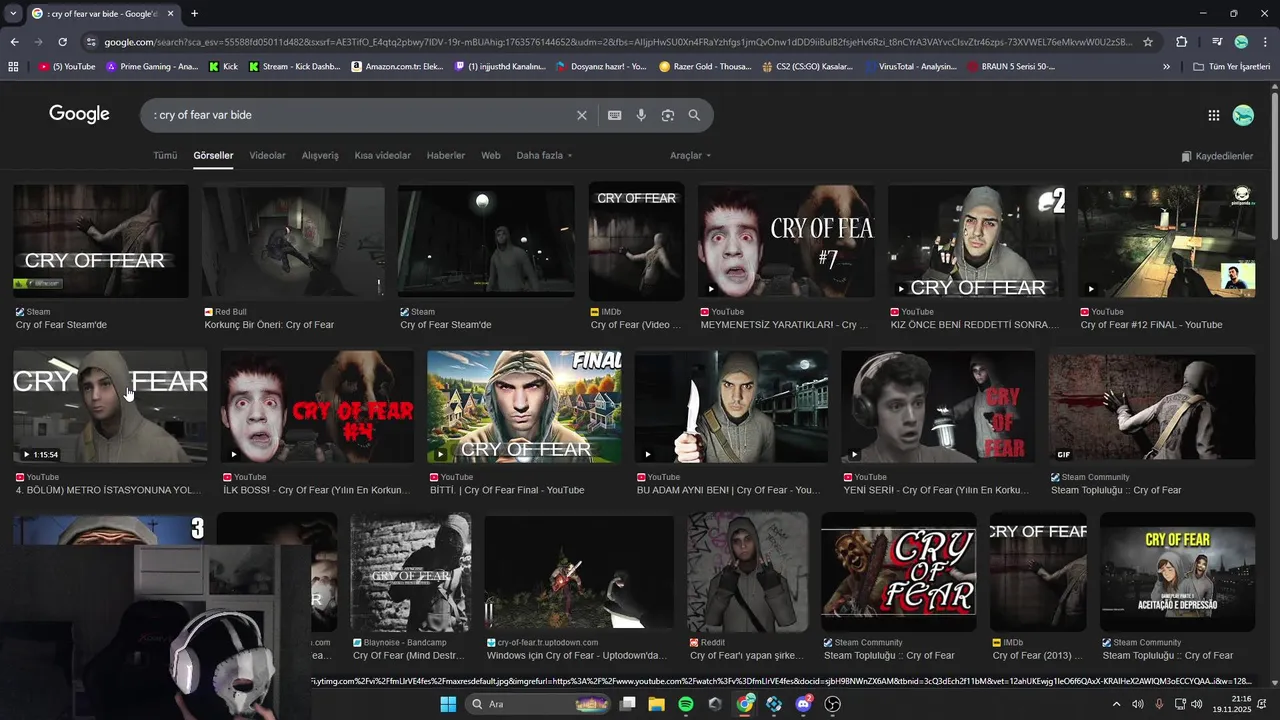The image size is (1280, 720).
Task: Clear the search box with the X icon
Action: [581, 115]
